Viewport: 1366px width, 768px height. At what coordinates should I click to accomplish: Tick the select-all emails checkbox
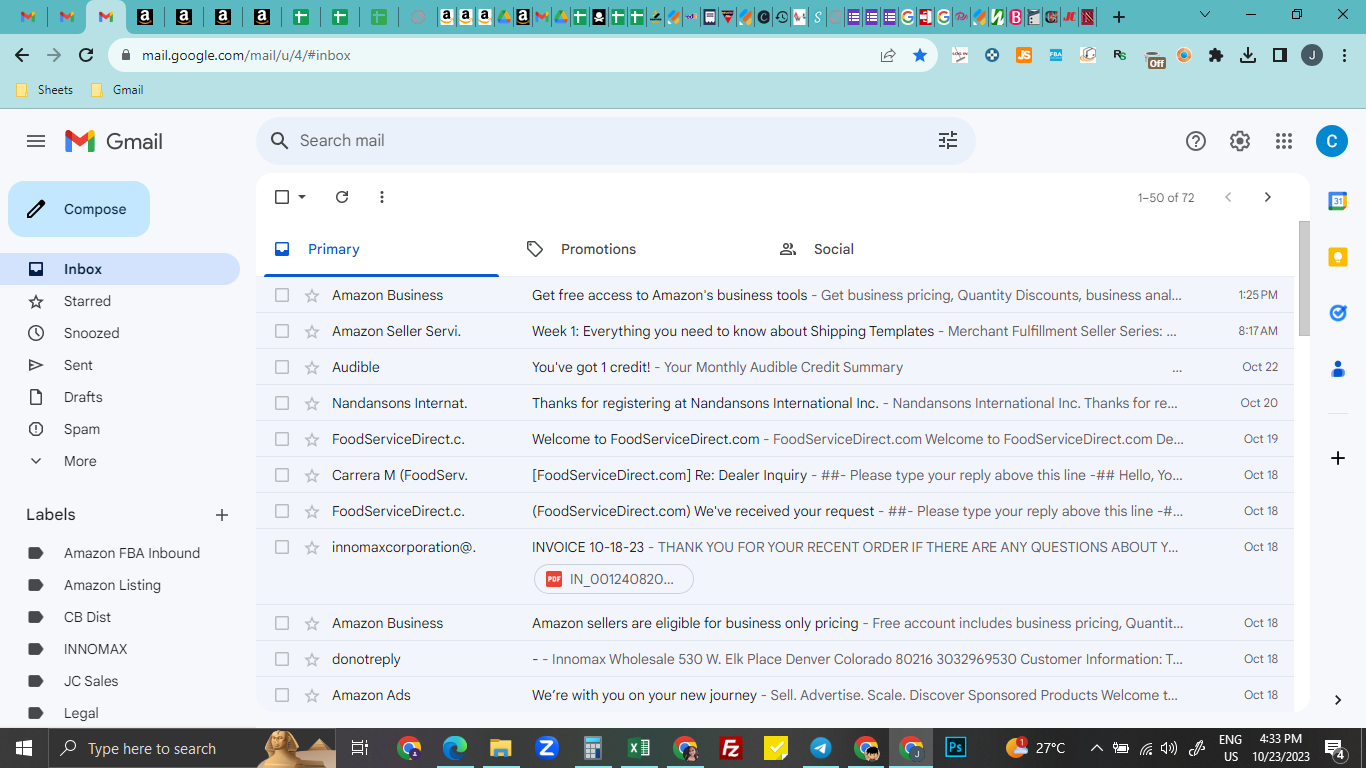(x=282, y=197)
